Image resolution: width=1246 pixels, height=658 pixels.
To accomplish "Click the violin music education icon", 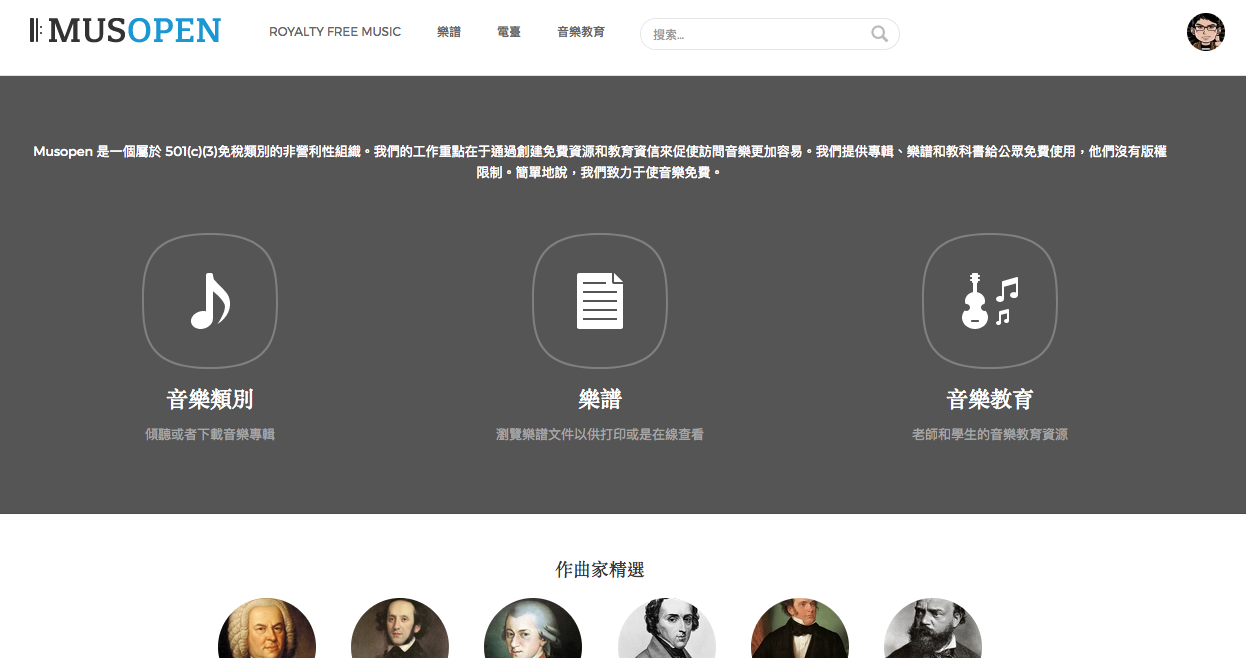I will [x=990, y=301].
